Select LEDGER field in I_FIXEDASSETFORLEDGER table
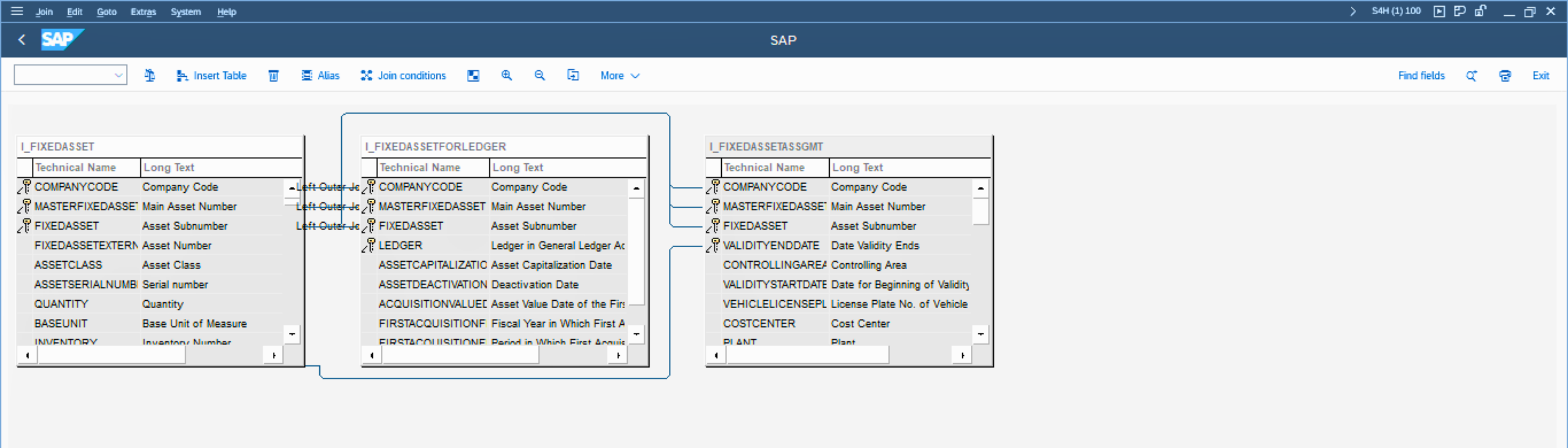This screenshot has height=448, width=1568. 400,246
